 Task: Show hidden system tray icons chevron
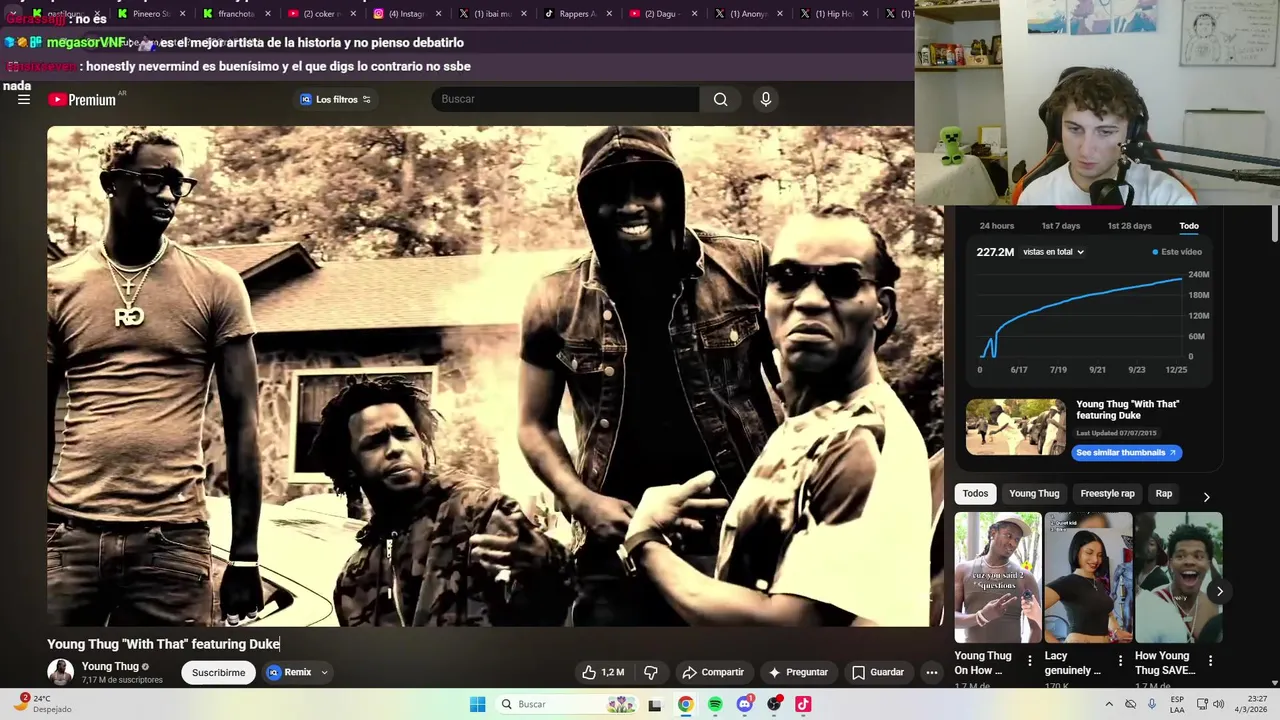click(x=1109, y=704)
